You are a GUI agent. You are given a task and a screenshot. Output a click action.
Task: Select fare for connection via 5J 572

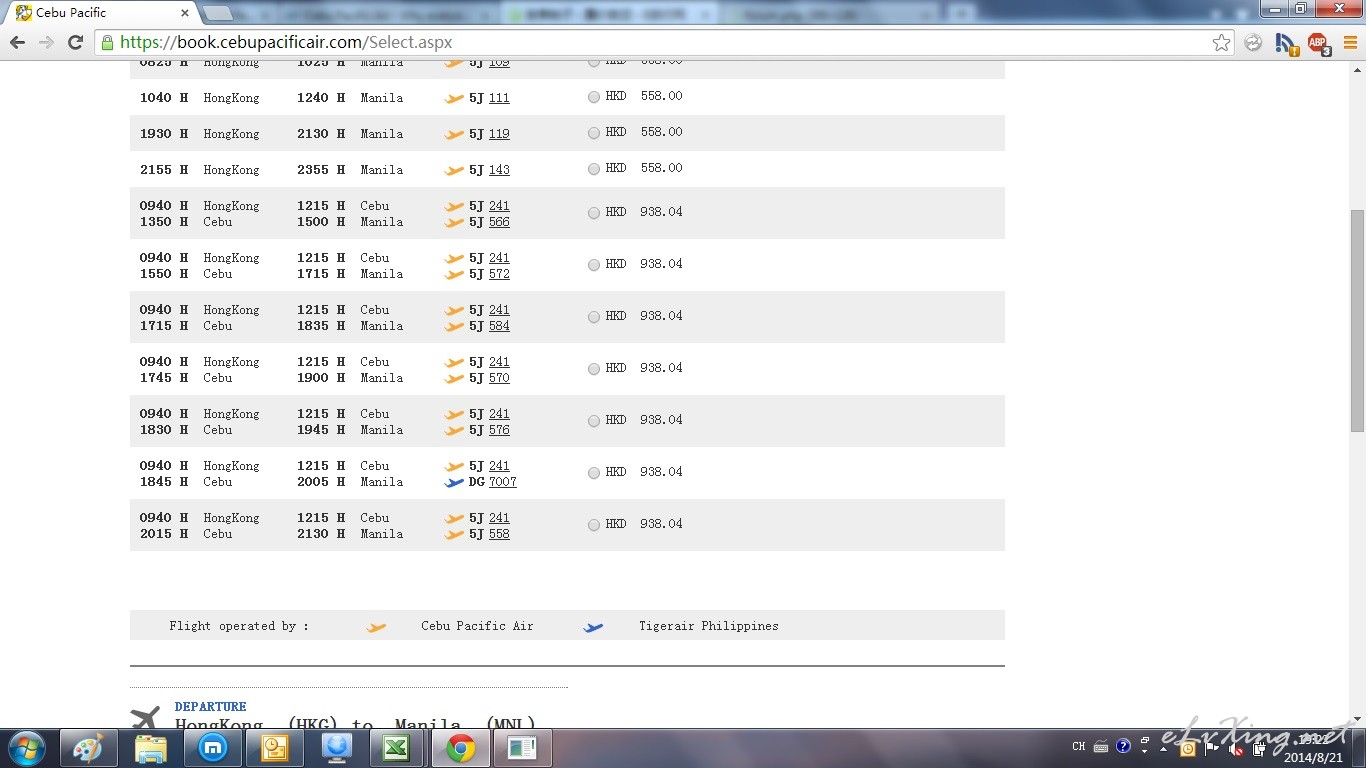click(594, 265)
